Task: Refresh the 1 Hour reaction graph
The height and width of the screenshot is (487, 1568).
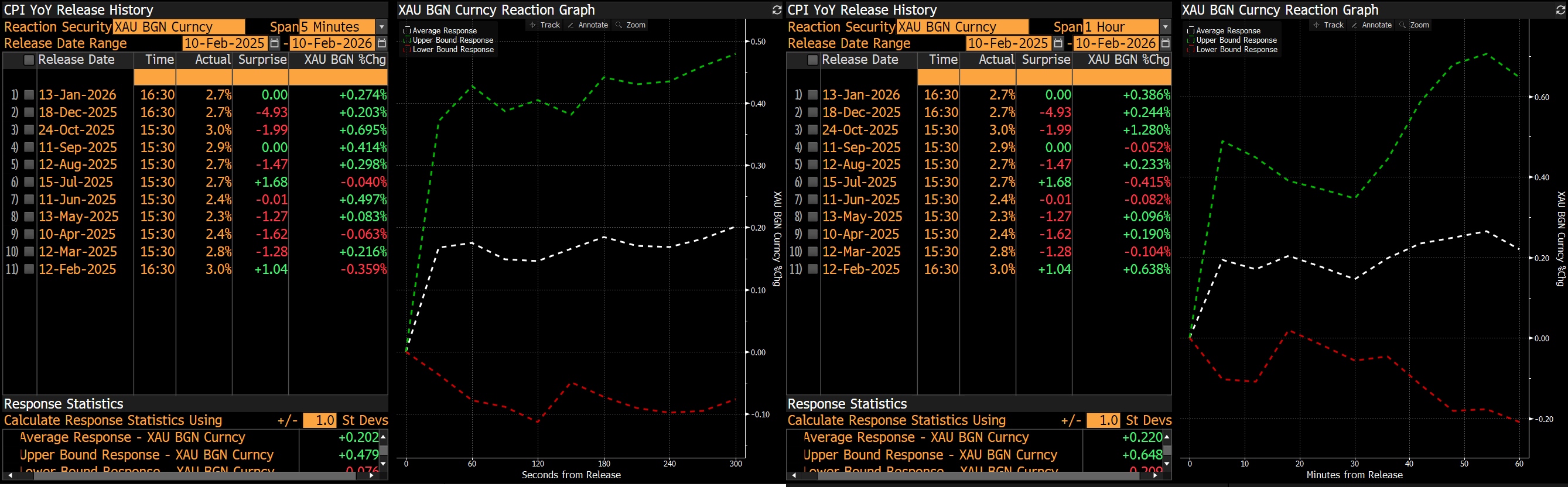Action: [1560, 10]
